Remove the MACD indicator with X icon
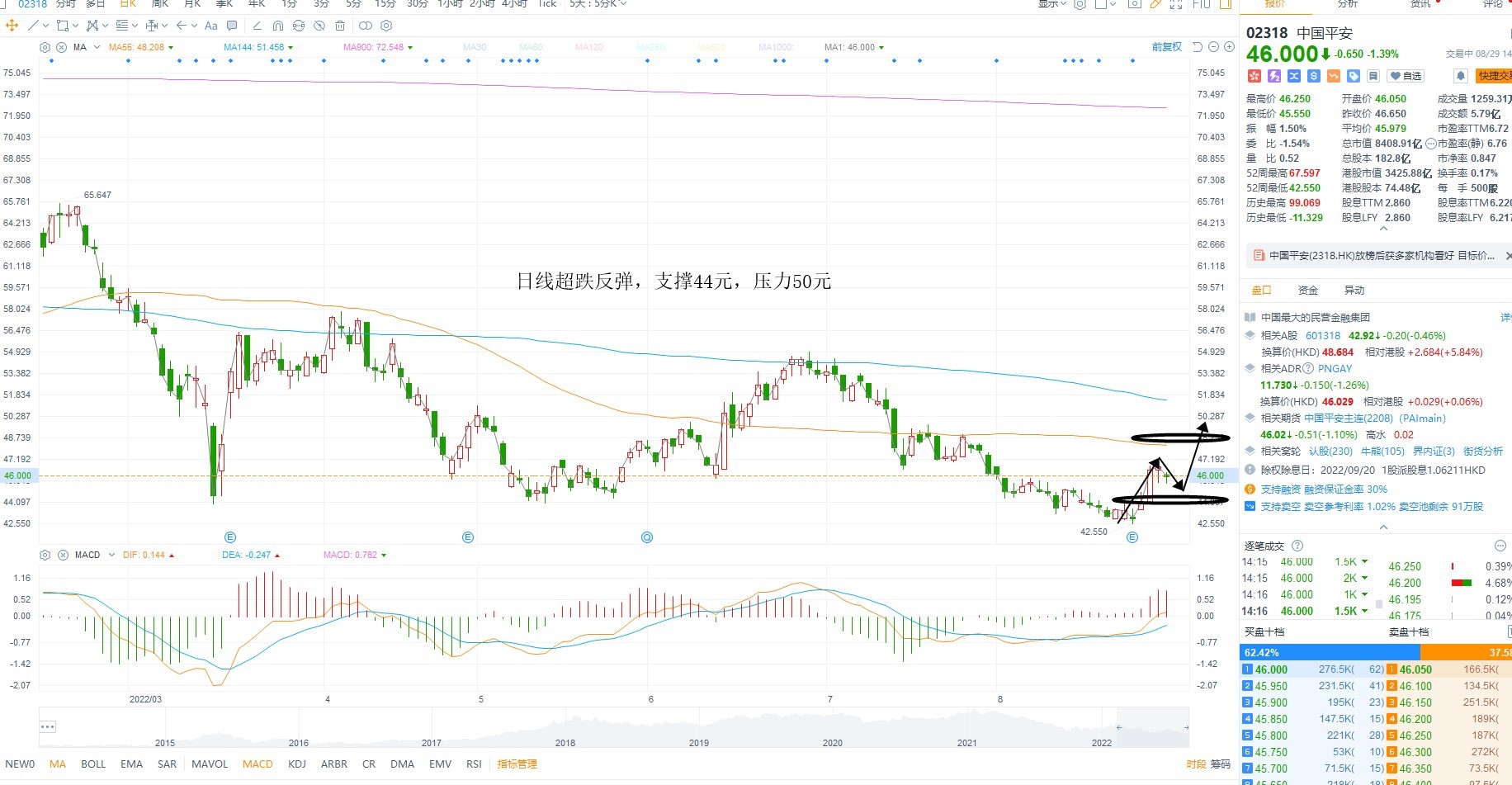This screenshot has width=1512, height=785. 63,555
